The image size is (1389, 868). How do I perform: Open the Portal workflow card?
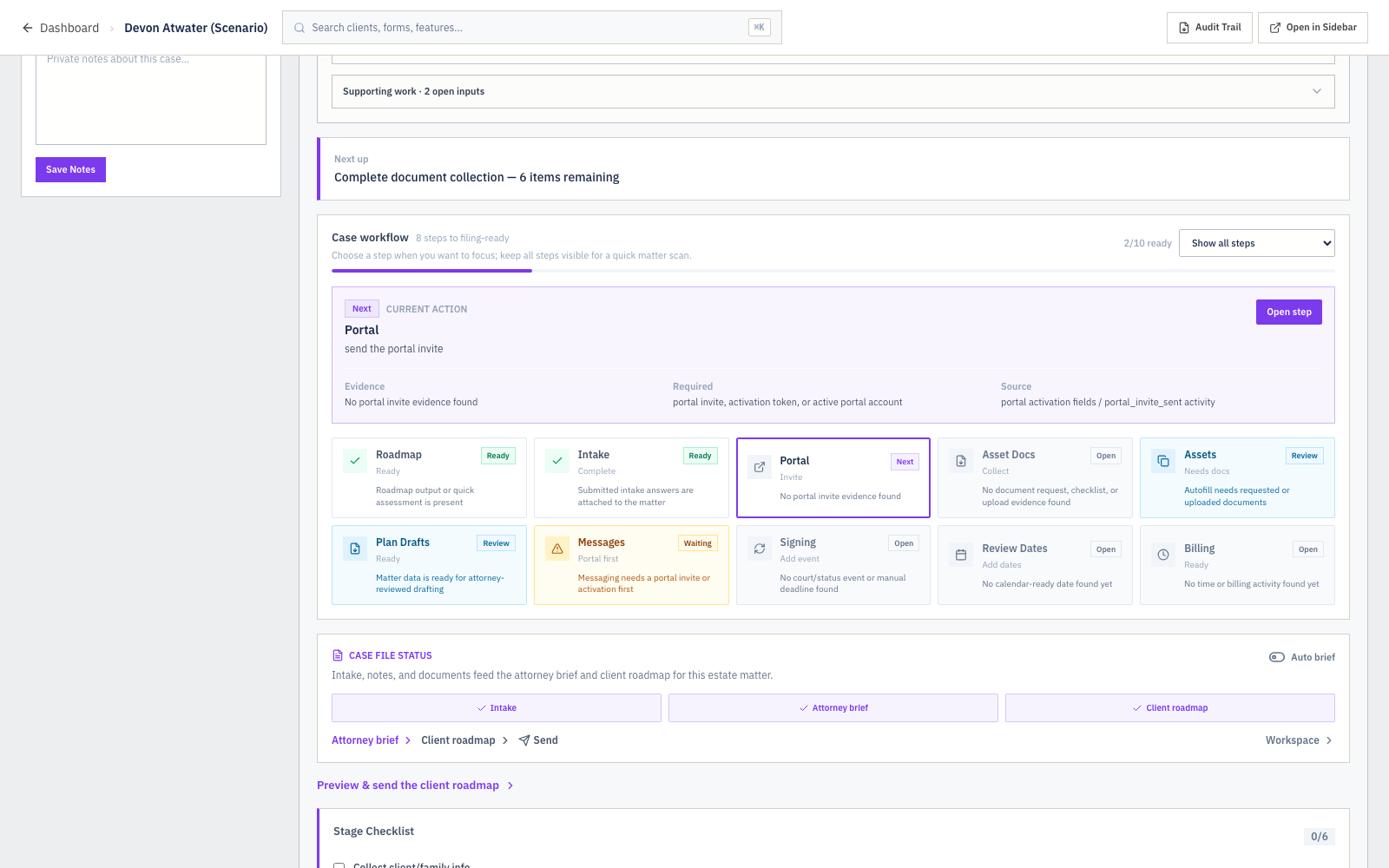pos(833,477)
